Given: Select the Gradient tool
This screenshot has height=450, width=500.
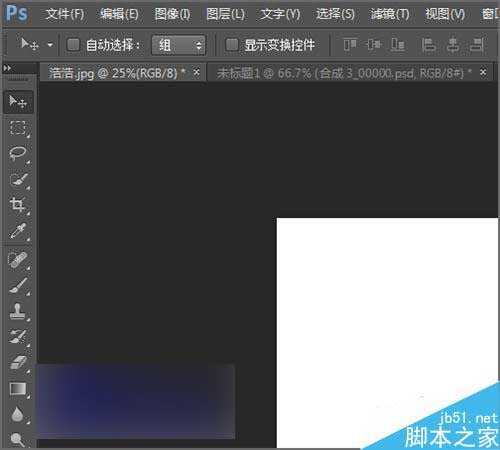Looking at the screenshot, I should 18,389.
